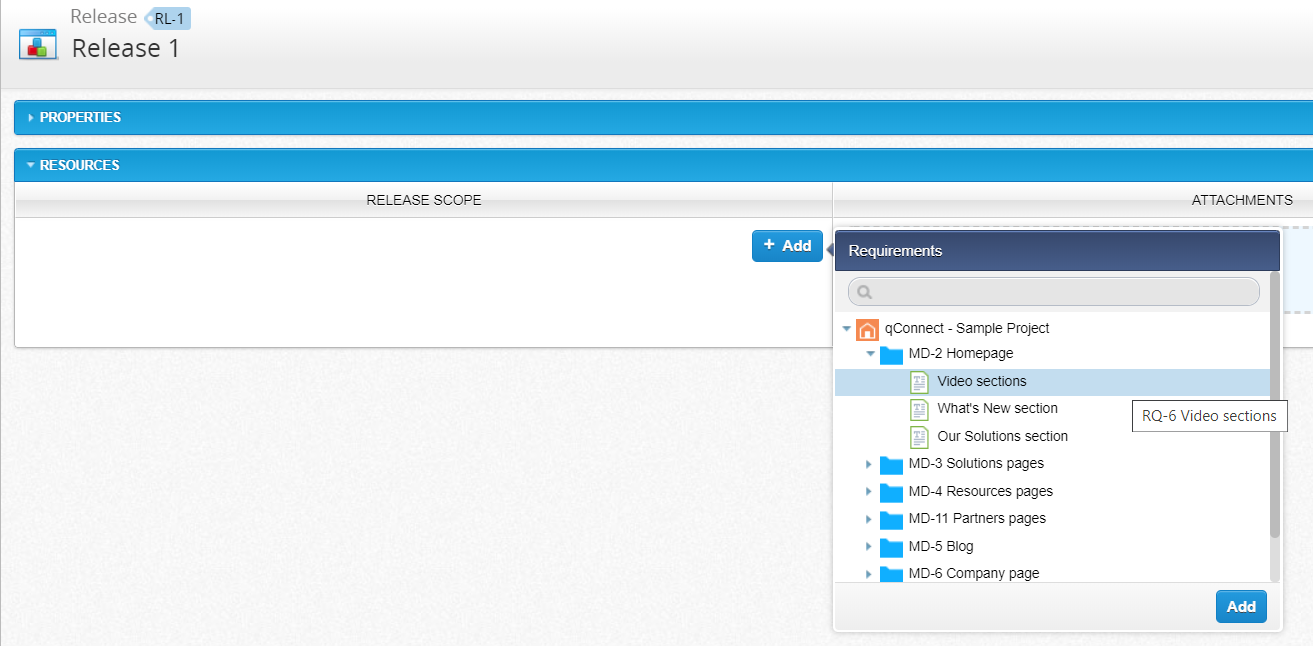Image resolution: width=1313 pixels, height=646 pixels.
Task: Select the Our Solutions section requirement
Action: pyautogui.click(x=1002, y=436)
